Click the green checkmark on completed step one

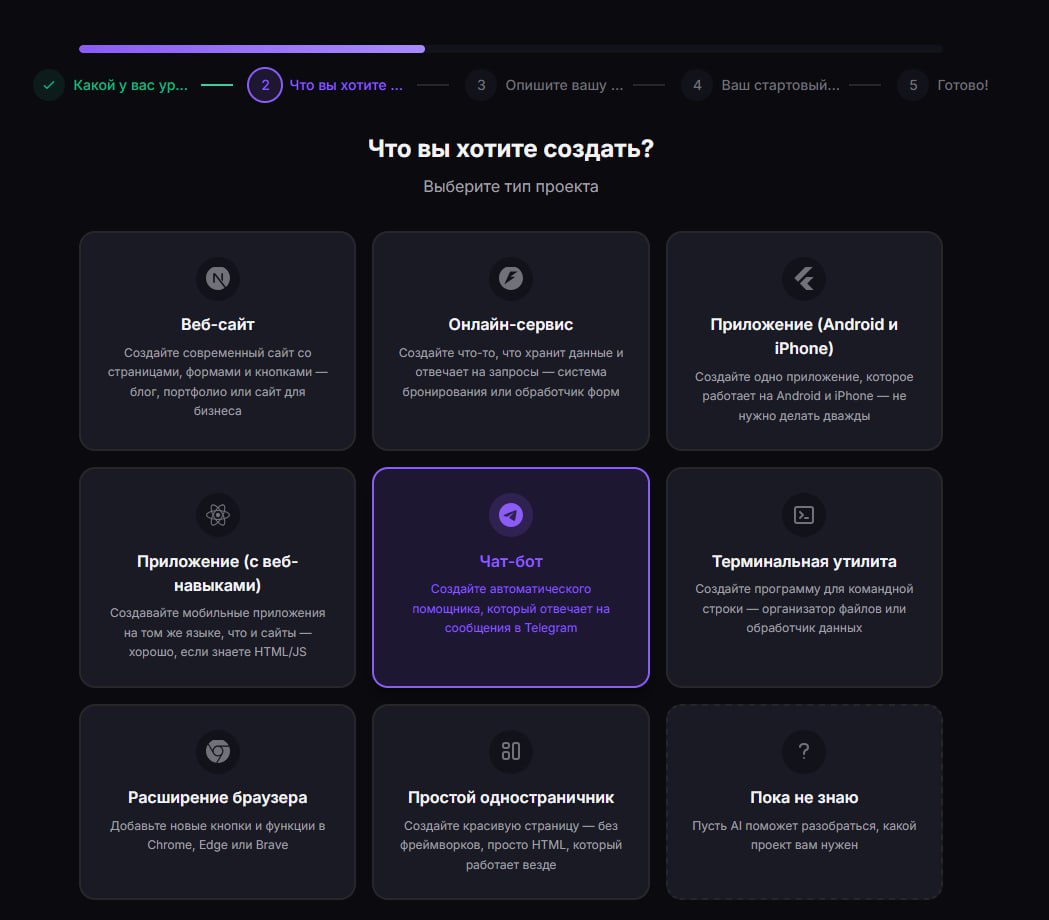[49, 85]
